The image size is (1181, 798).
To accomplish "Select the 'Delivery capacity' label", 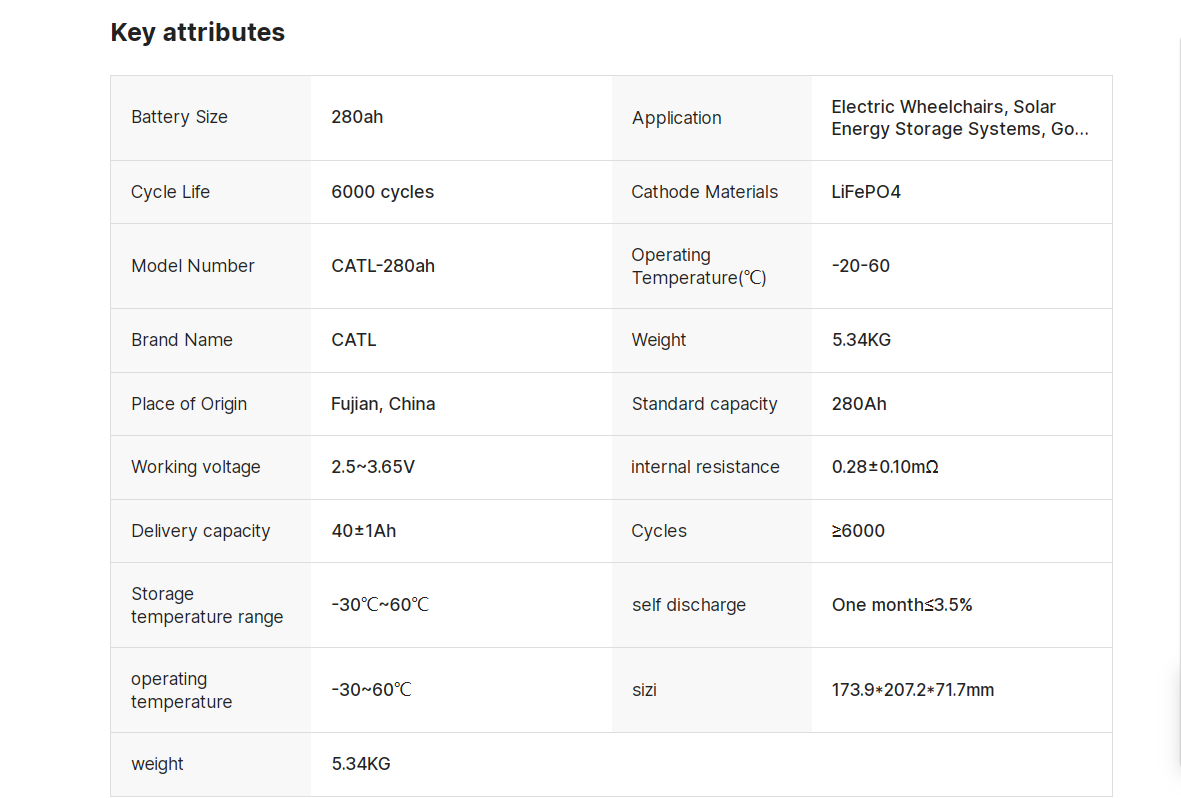I will (200, 531).
